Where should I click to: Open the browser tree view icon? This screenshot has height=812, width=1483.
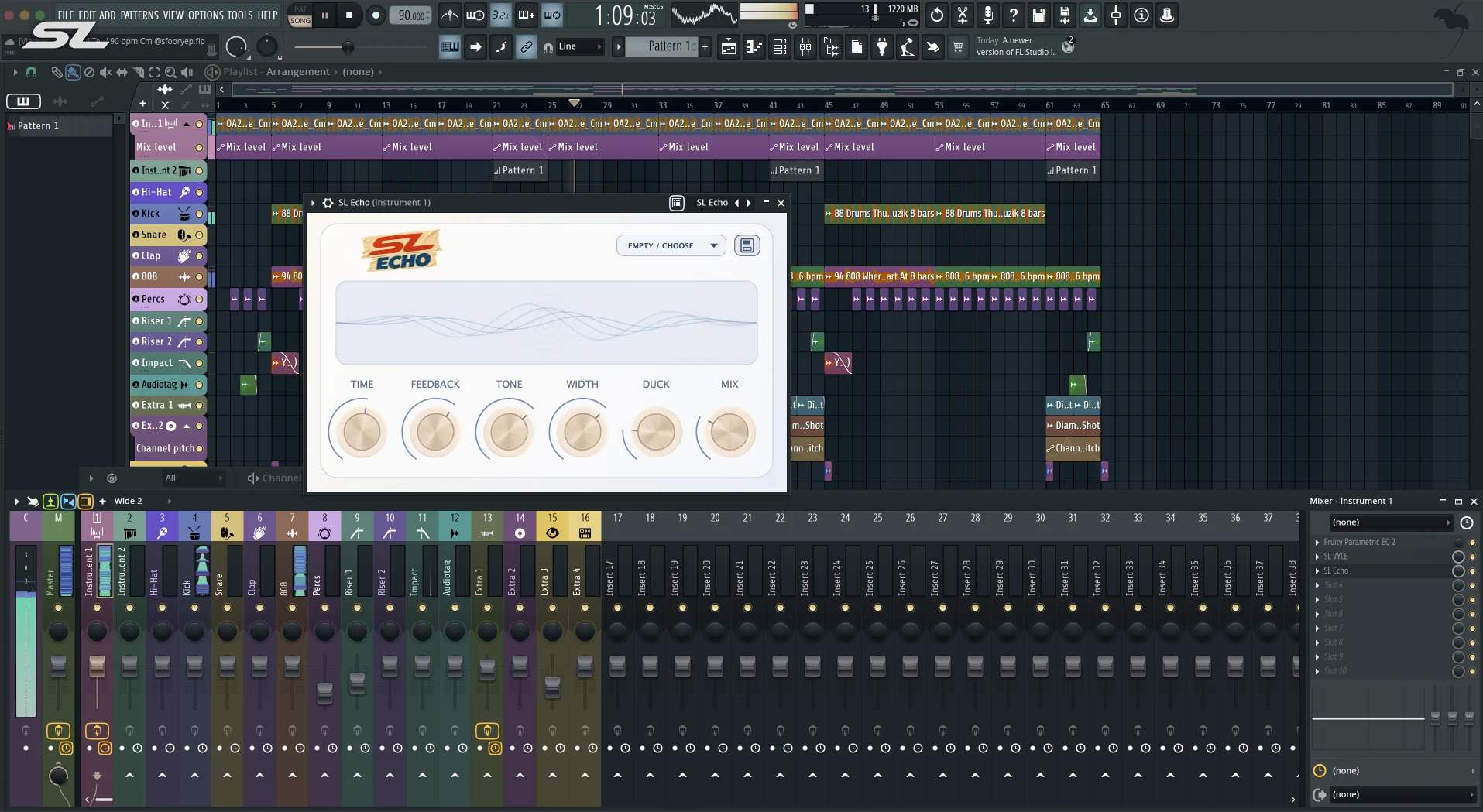pyautogui.click(x=831, y=47)
